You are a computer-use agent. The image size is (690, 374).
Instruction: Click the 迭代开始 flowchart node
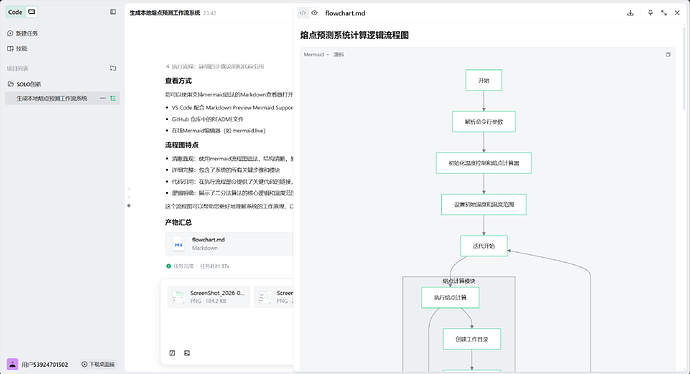click(484, 246)
